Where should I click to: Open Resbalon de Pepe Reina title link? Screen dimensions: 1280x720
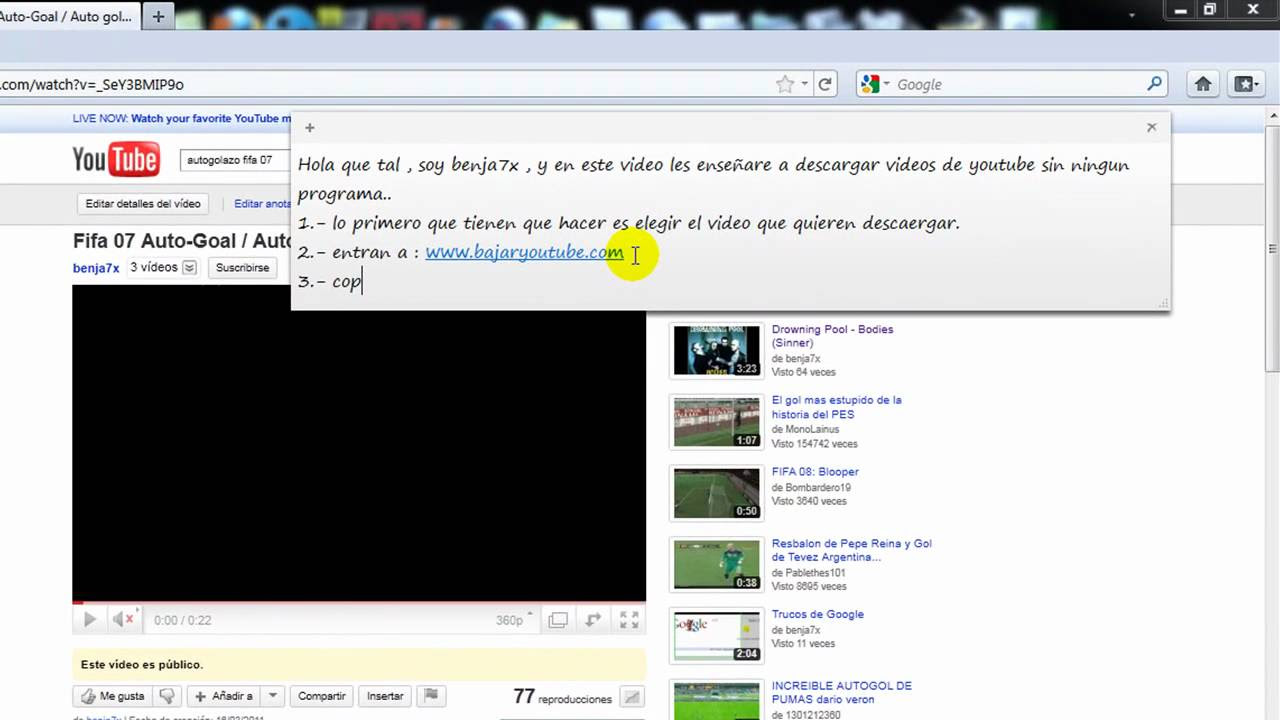[x=851, y=550]
